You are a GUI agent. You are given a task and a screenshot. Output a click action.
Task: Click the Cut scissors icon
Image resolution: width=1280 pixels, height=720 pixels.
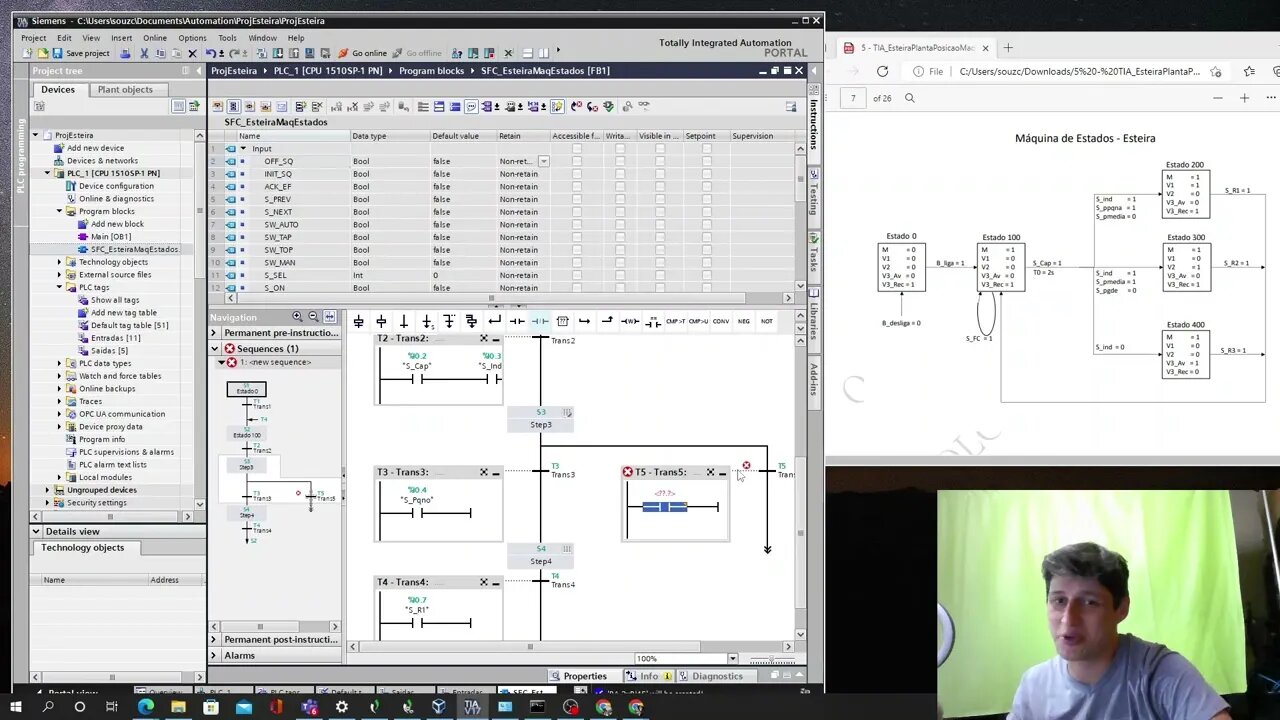[x=144, y=53]
